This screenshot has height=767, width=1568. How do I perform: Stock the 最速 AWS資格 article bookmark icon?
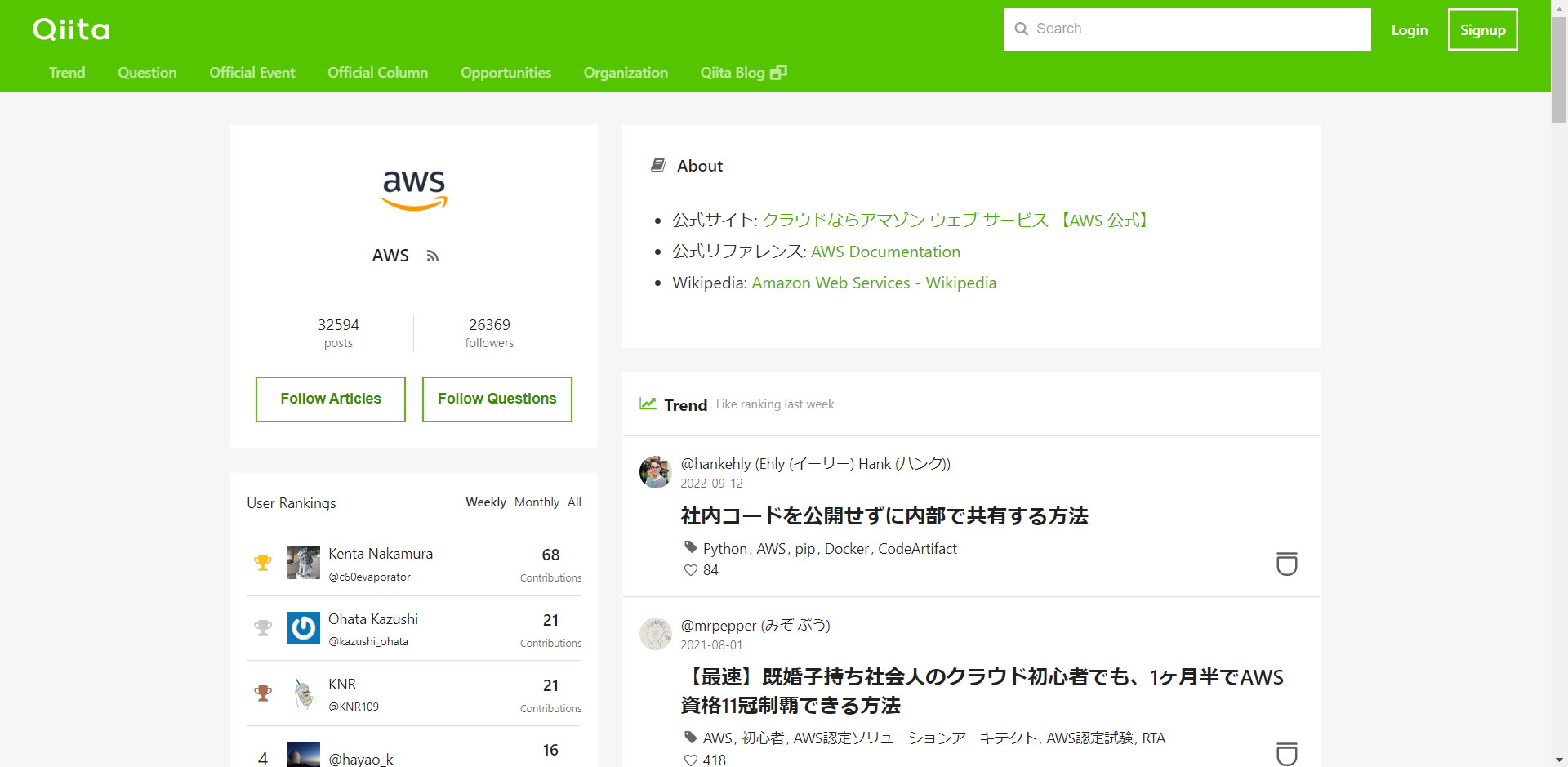coord(1286,753)
